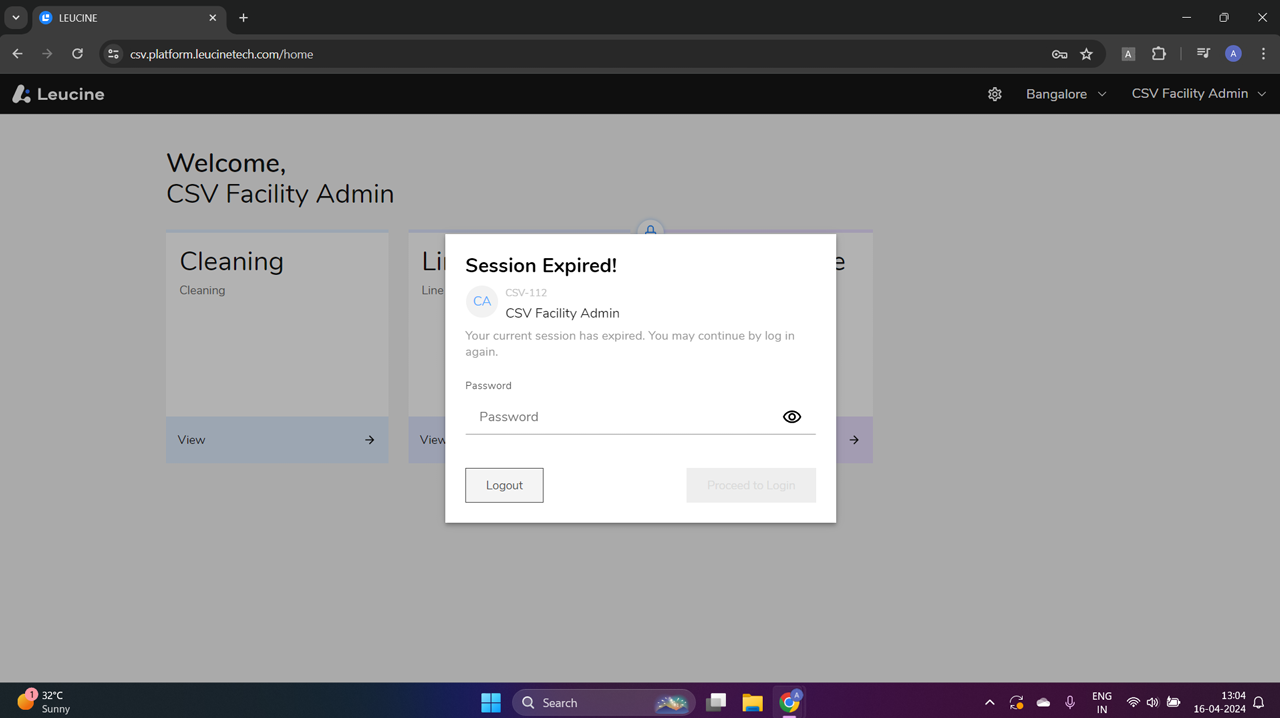Expand the Bangalore facility dropdown

(x=1066, y=94)
